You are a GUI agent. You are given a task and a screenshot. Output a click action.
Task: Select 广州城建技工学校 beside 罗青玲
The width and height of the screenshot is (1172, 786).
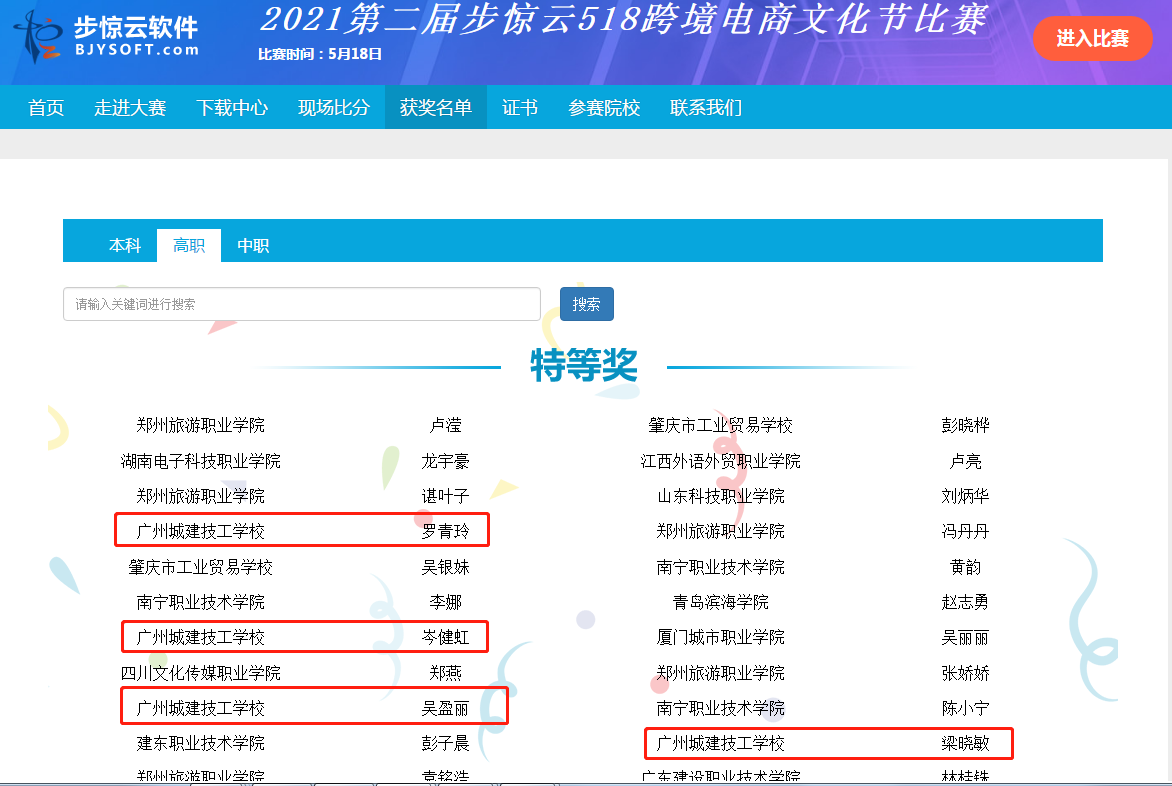200,531
